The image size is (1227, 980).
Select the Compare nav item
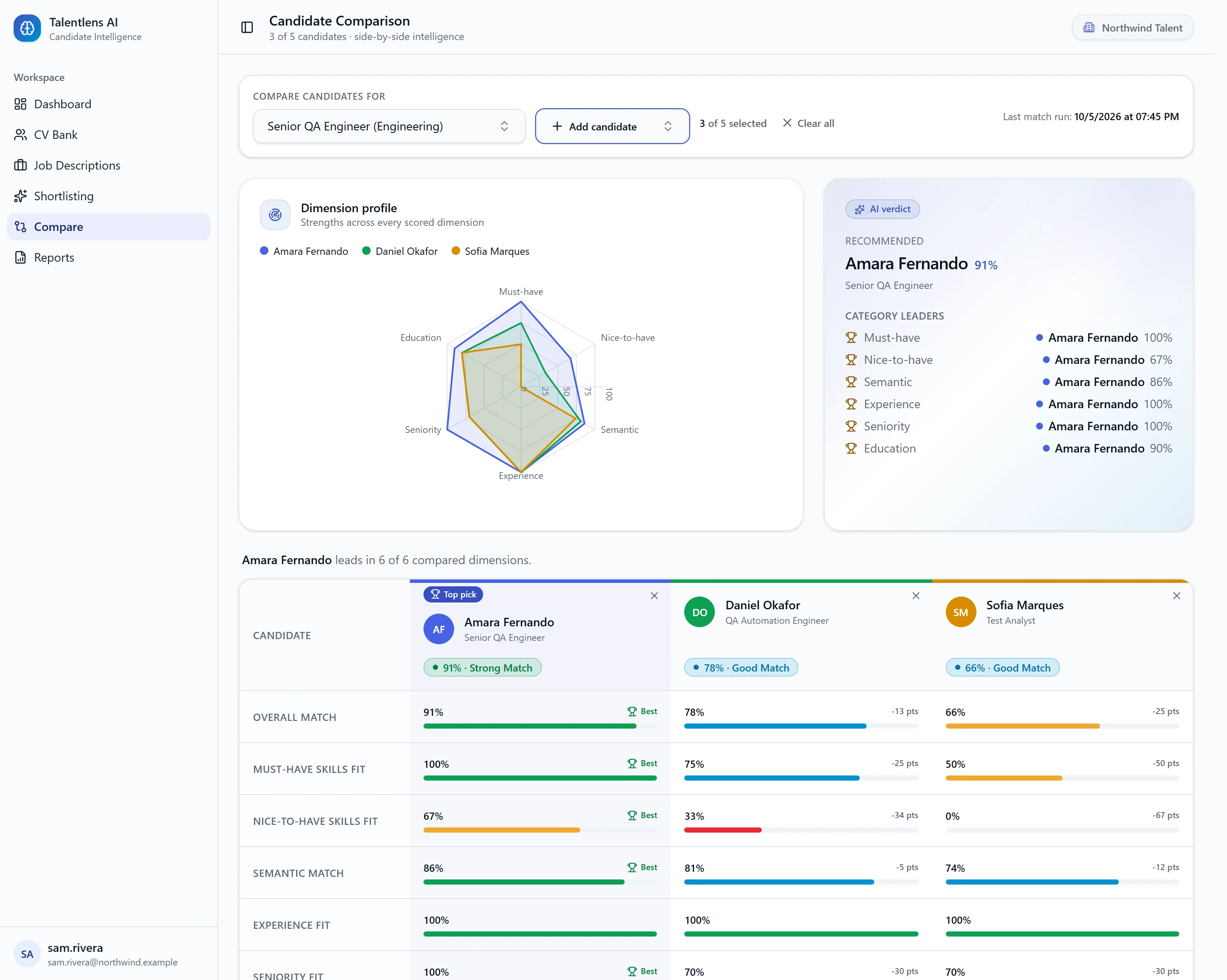[108, 227]
